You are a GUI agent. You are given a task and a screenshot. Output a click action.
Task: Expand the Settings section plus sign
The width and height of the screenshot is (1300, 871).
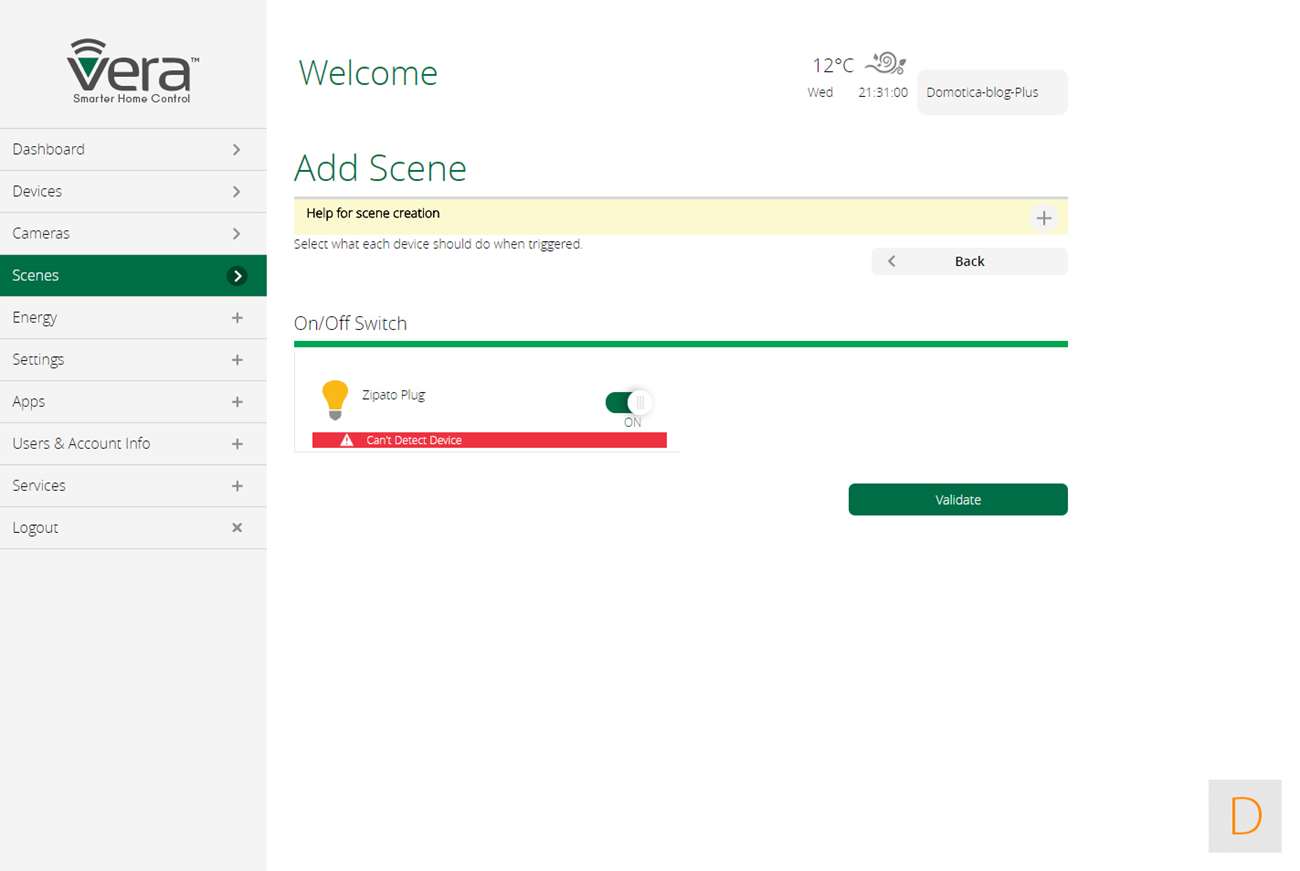pos(237,360)
